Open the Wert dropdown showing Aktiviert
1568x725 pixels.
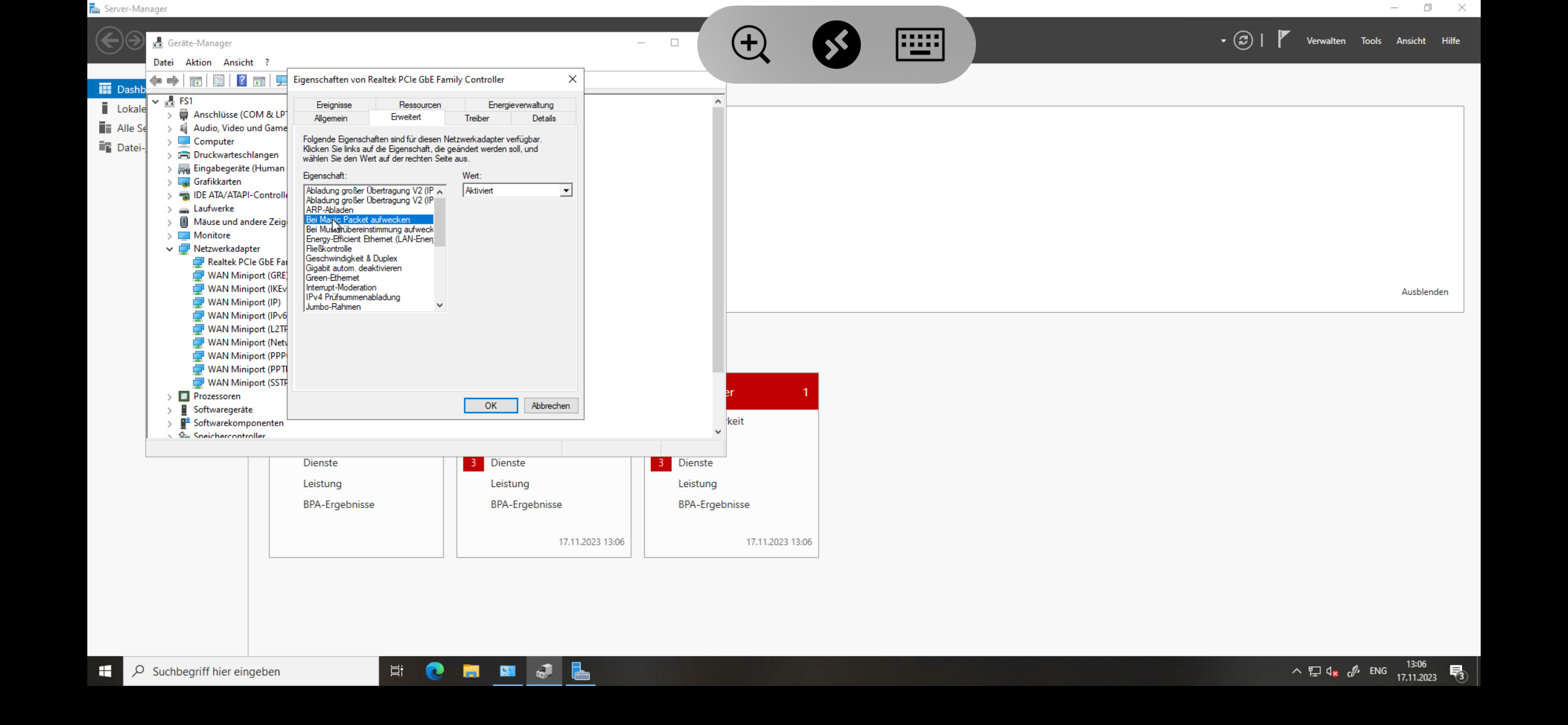(565, 191)
